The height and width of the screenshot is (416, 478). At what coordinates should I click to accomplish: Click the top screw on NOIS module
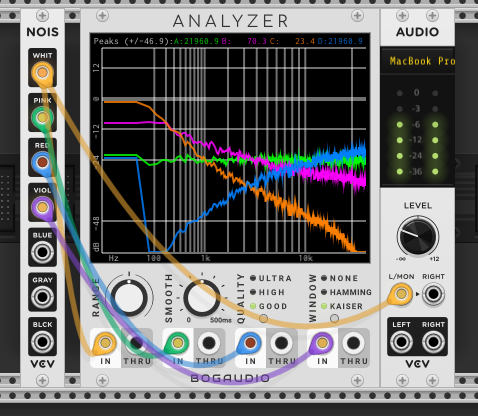(42, 16)
